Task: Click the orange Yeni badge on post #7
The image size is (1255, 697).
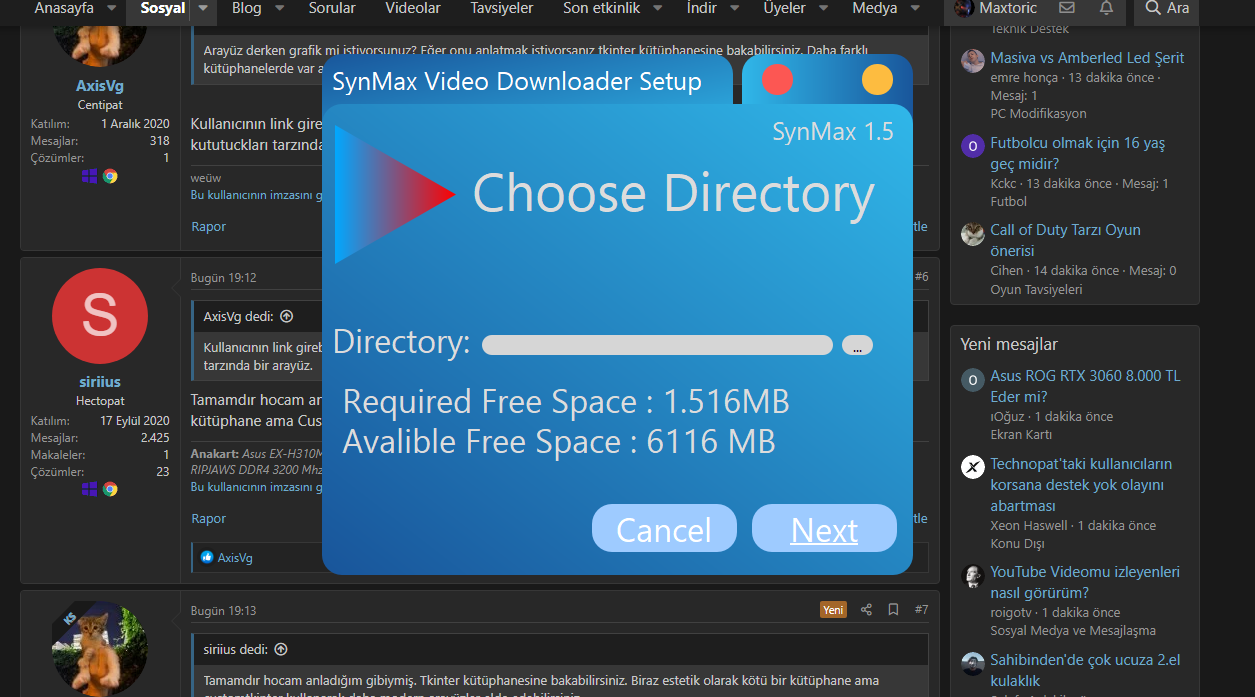Action: (x=833, y=610)
